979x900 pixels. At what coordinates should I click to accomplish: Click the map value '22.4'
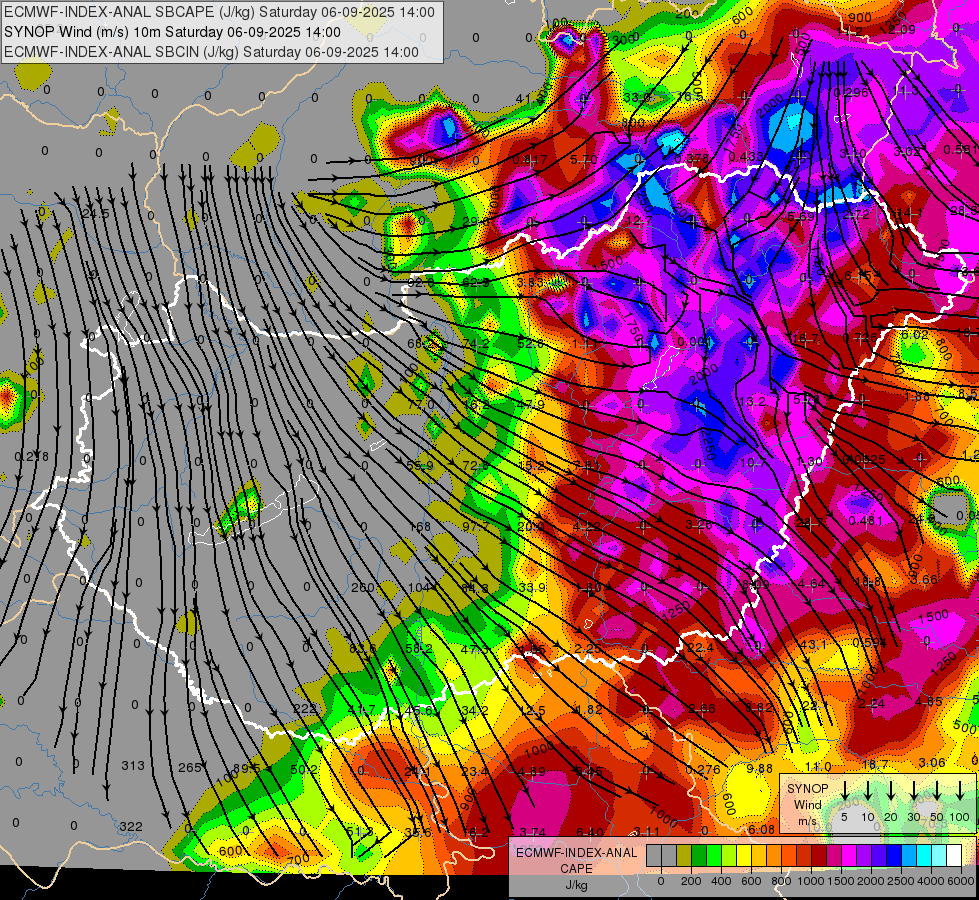pyautogui.click(x=700, y=648)
